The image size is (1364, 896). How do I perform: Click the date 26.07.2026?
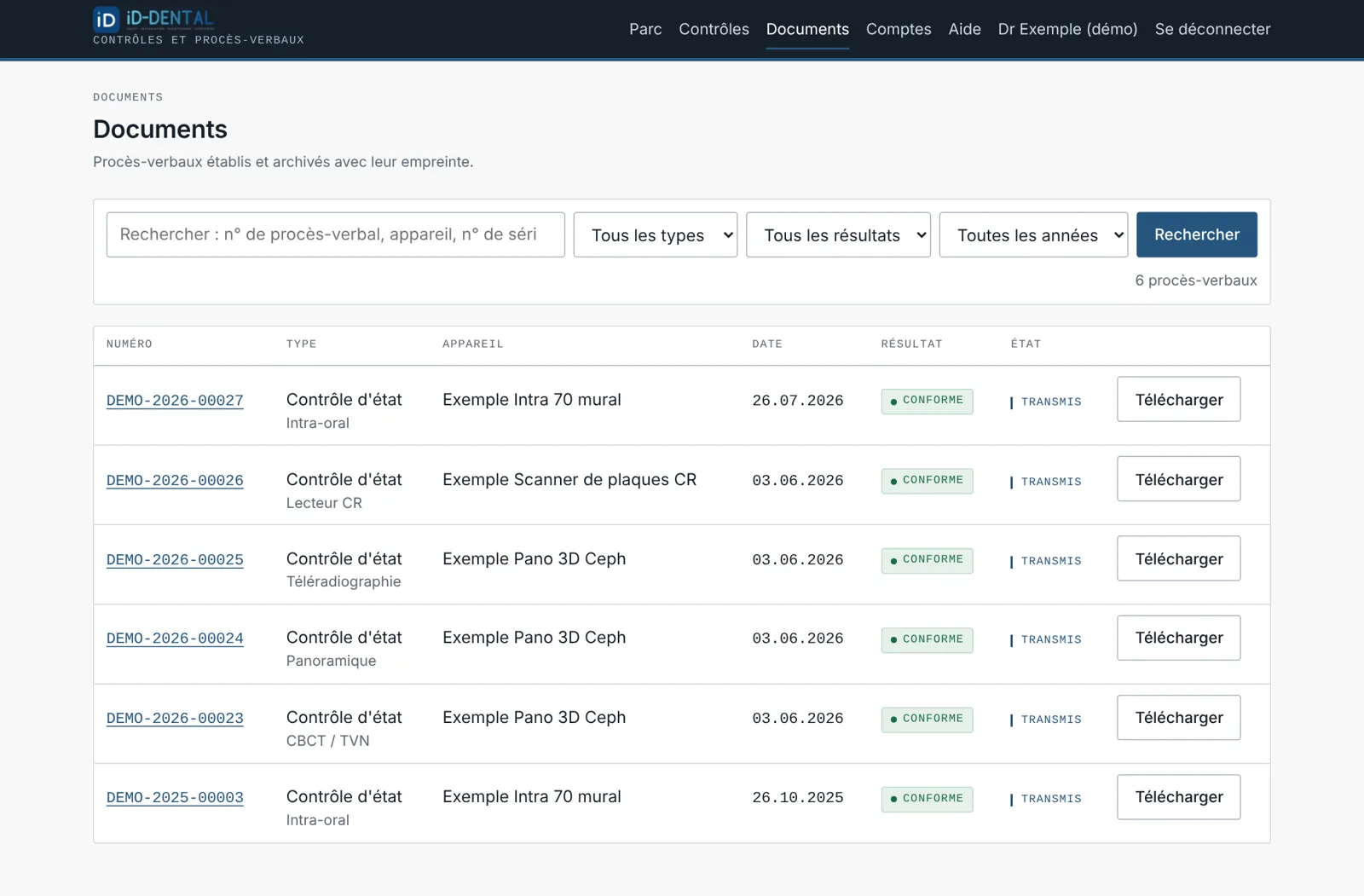coord(798,401)
